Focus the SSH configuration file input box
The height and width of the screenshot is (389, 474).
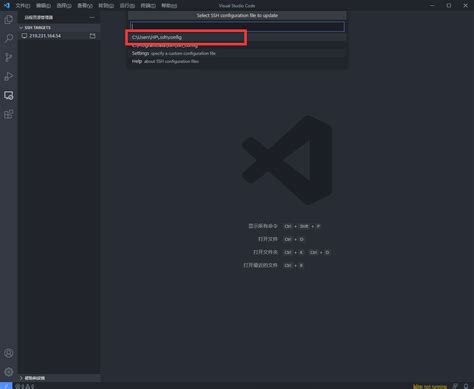coord(237,27)
